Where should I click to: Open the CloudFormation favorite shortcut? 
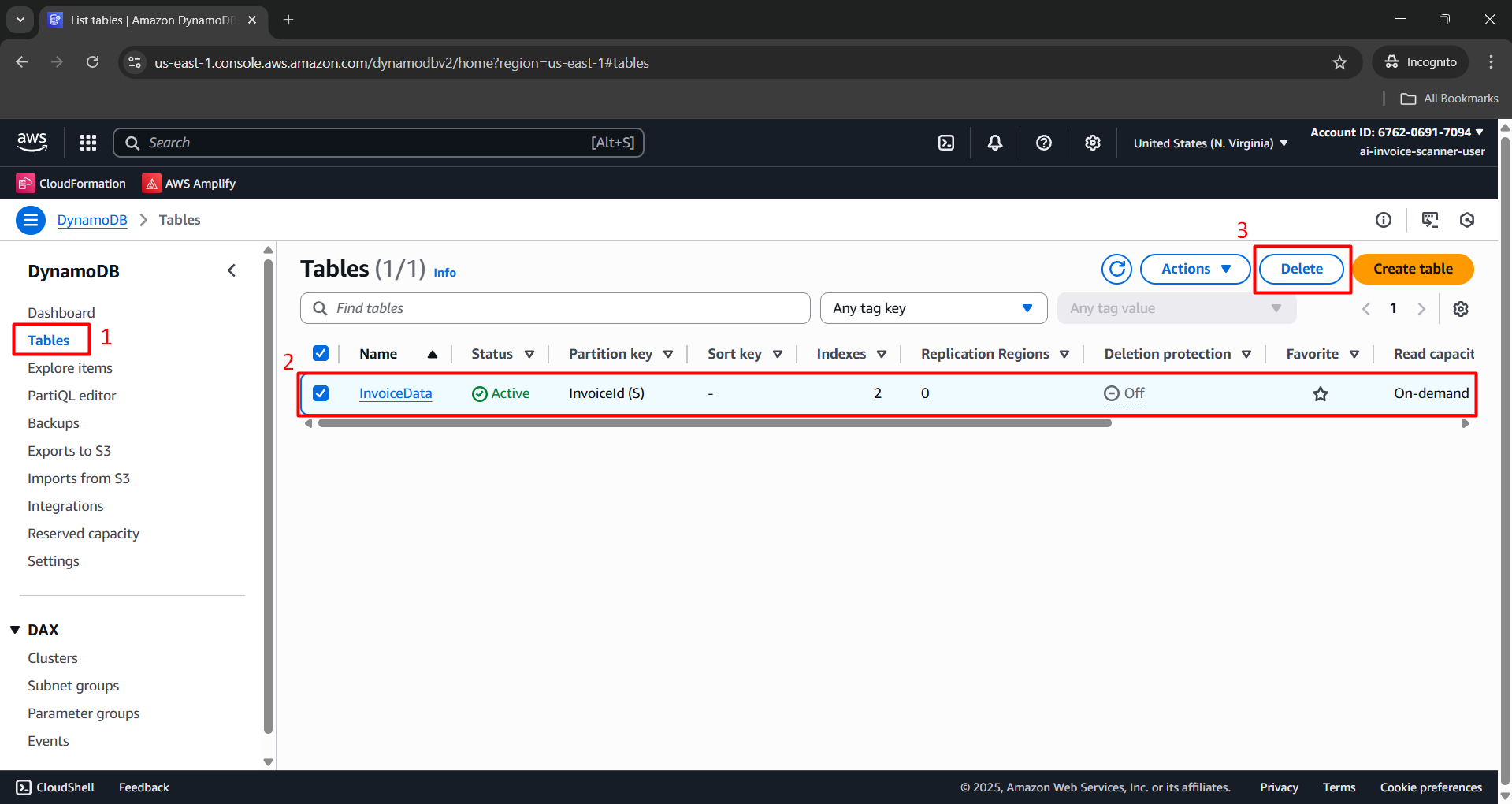click(x=70, y=183)
